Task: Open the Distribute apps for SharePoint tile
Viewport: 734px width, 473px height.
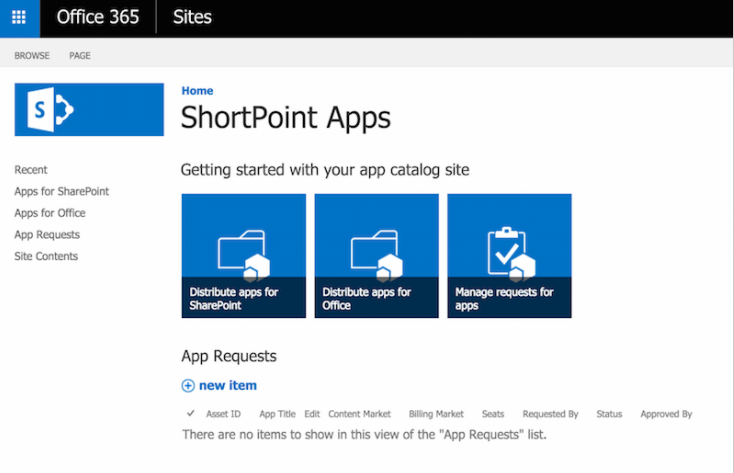Action: click(x=244, y=256)
